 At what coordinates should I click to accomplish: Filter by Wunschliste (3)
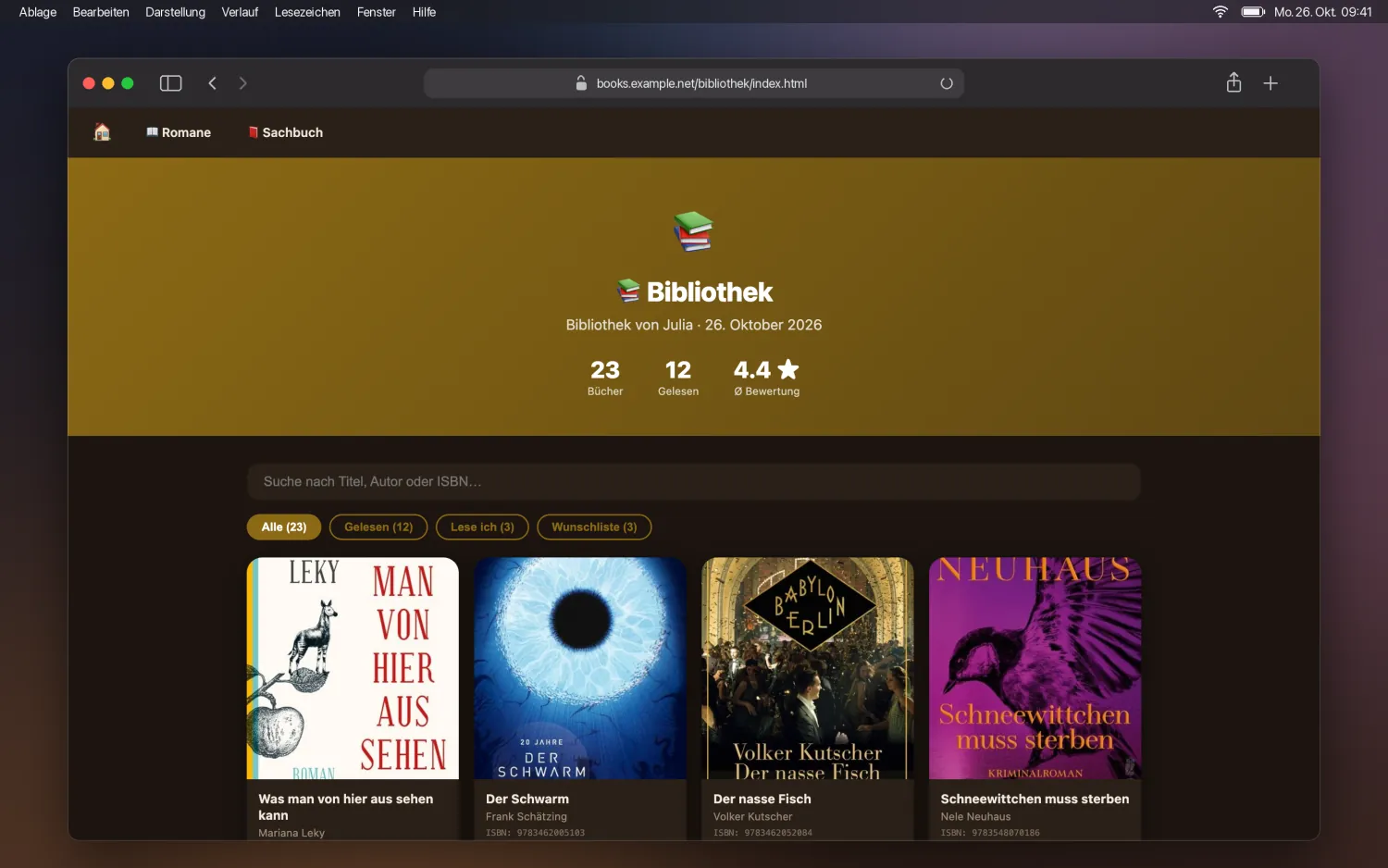click(x=594, y=527)
